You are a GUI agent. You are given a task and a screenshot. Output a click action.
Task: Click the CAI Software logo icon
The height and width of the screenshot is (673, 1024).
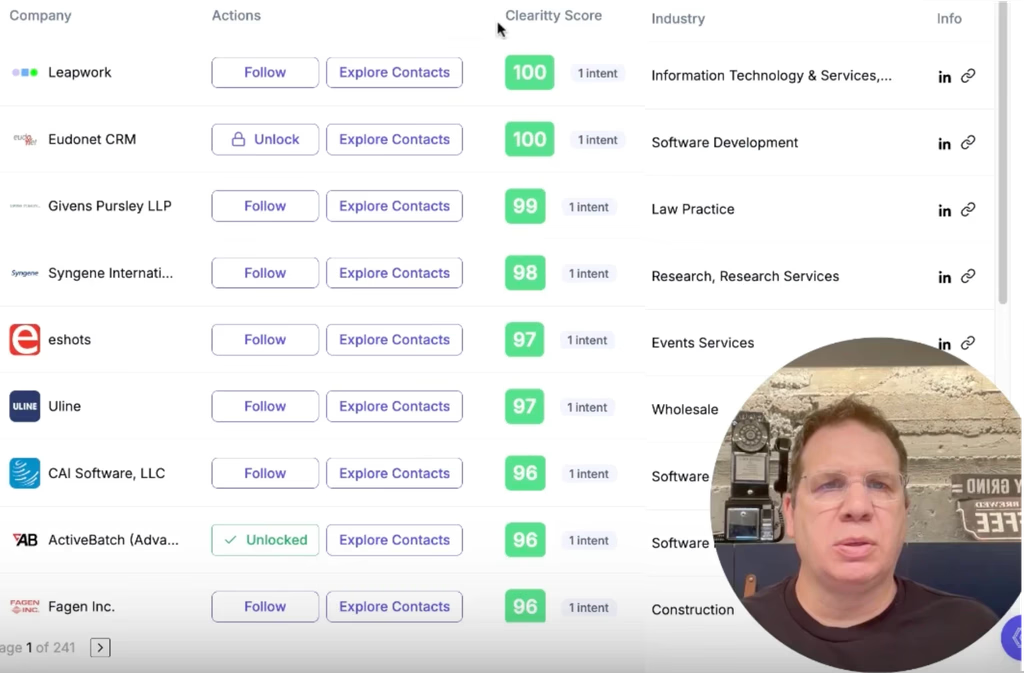tap(25, 473)
